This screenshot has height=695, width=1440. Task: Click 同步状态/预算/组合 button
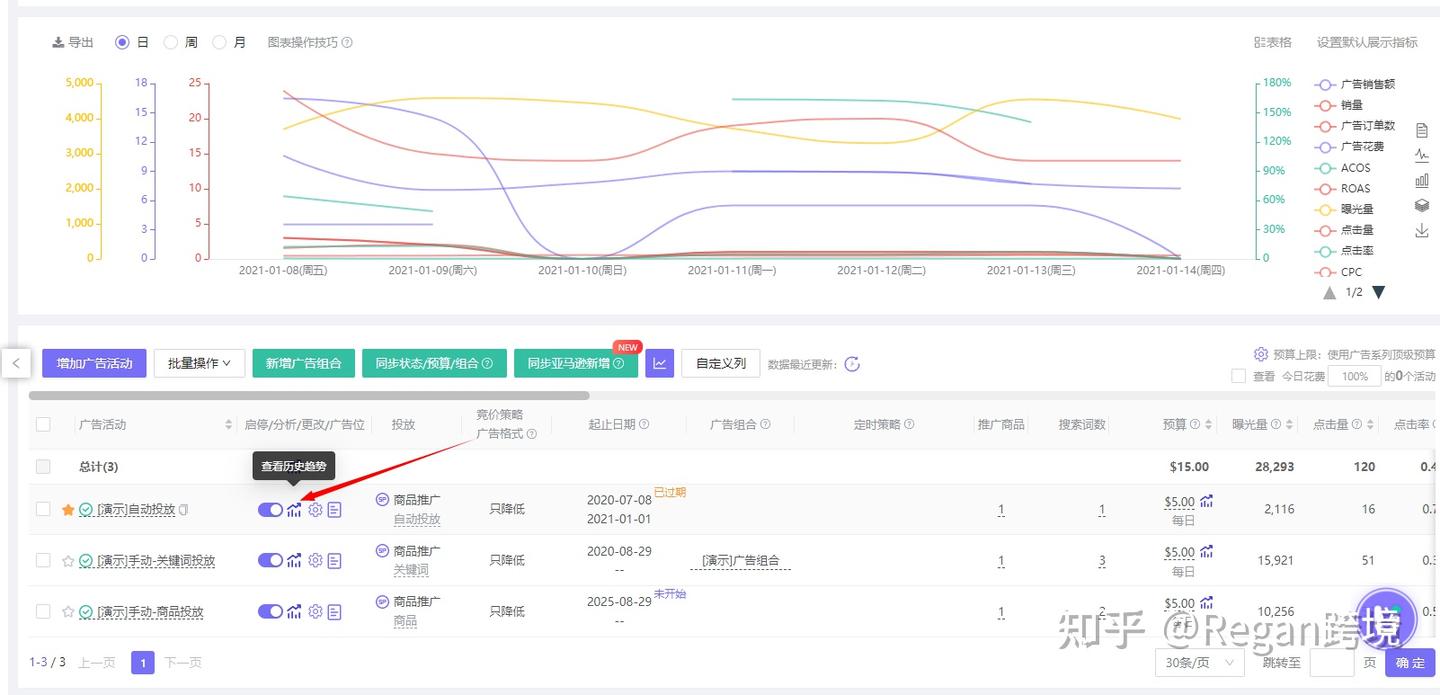434,363
